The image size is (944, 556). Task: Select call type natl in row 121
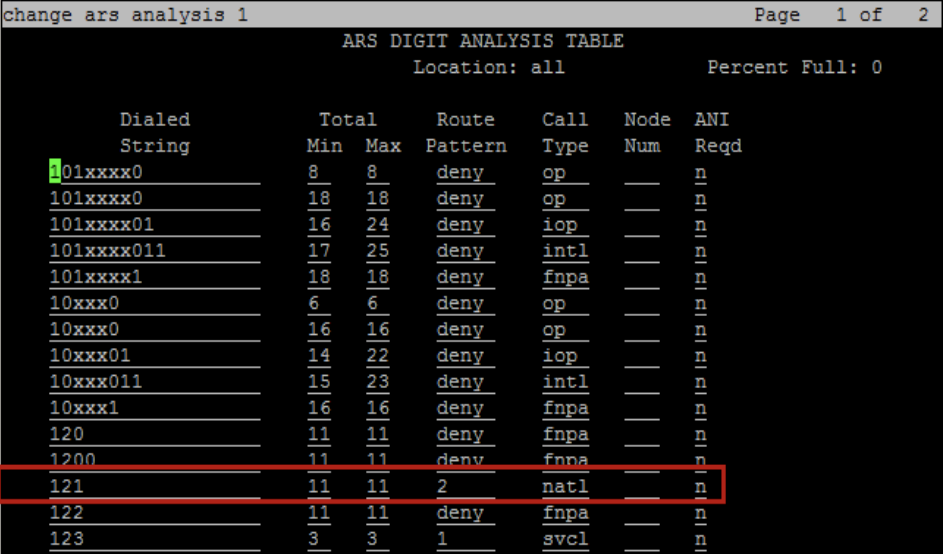coord(565,487)
